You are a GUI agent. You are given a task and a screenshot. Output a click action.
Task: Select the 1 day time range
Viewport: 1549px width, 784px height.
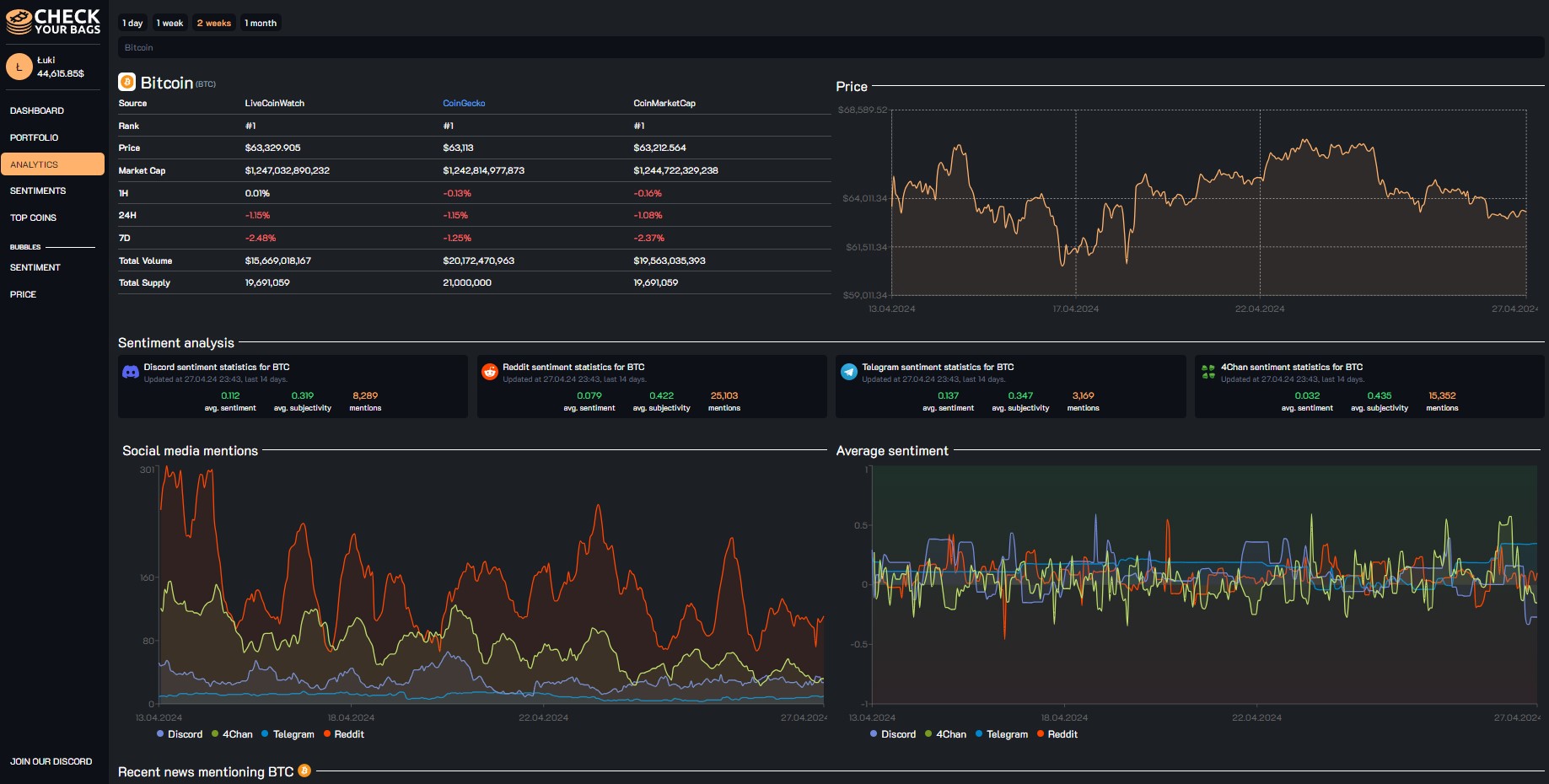132,23
